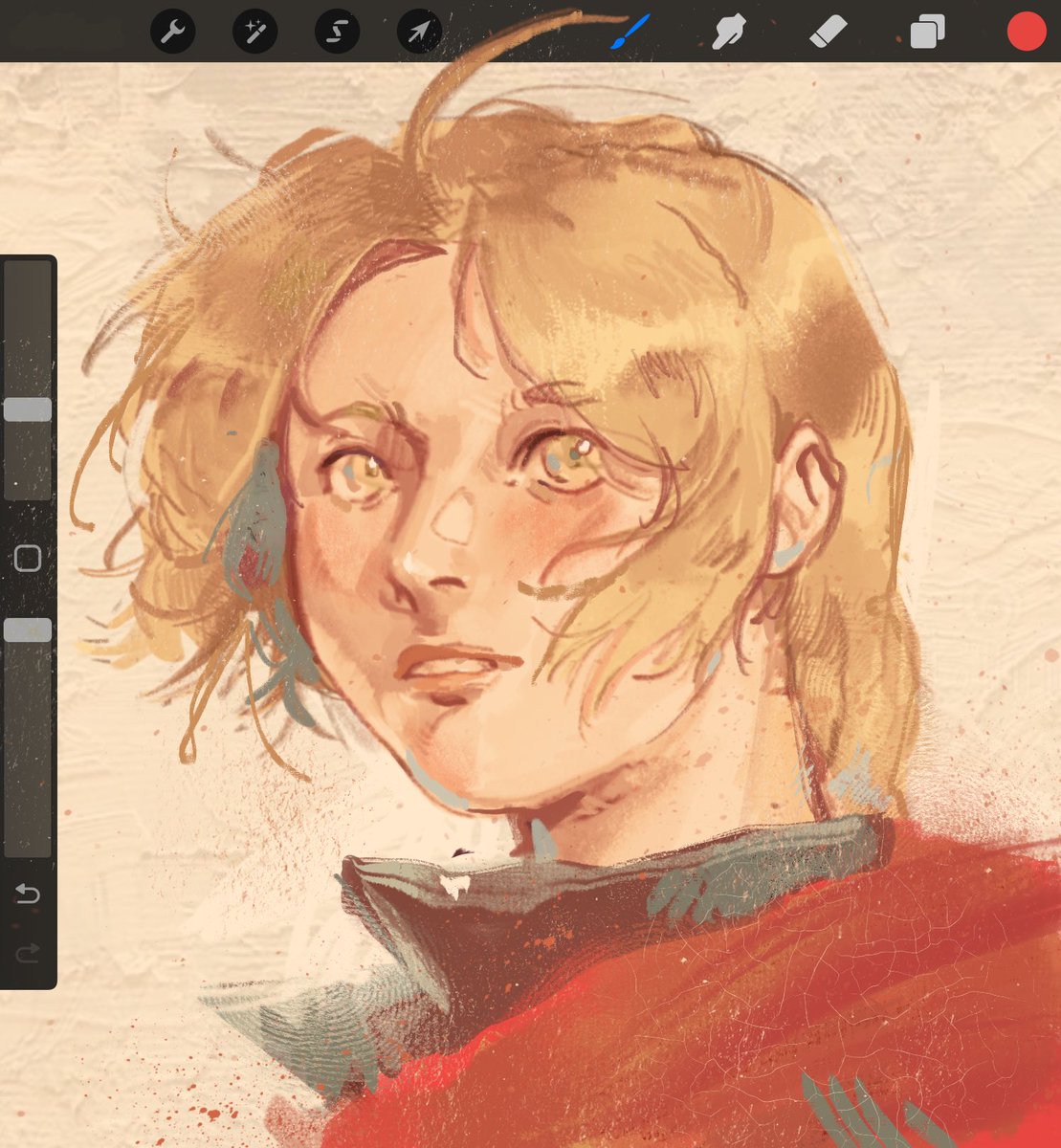Open the Adjustments magic wand menu
Viewport: 1061px width, 1148px height.
point(254,31)
